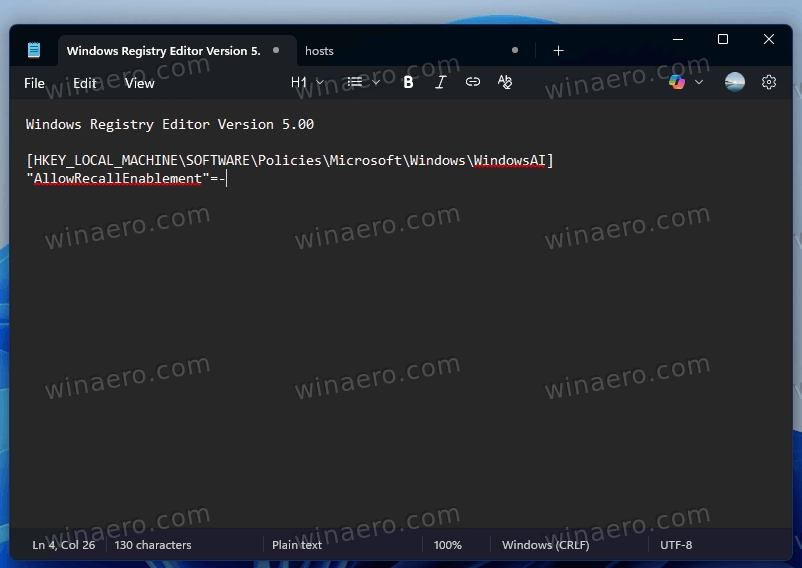Screen dimensions: 802x568
Task: Click the bulleted list icon
Action: pyautogui.click(x=354, y=82)
